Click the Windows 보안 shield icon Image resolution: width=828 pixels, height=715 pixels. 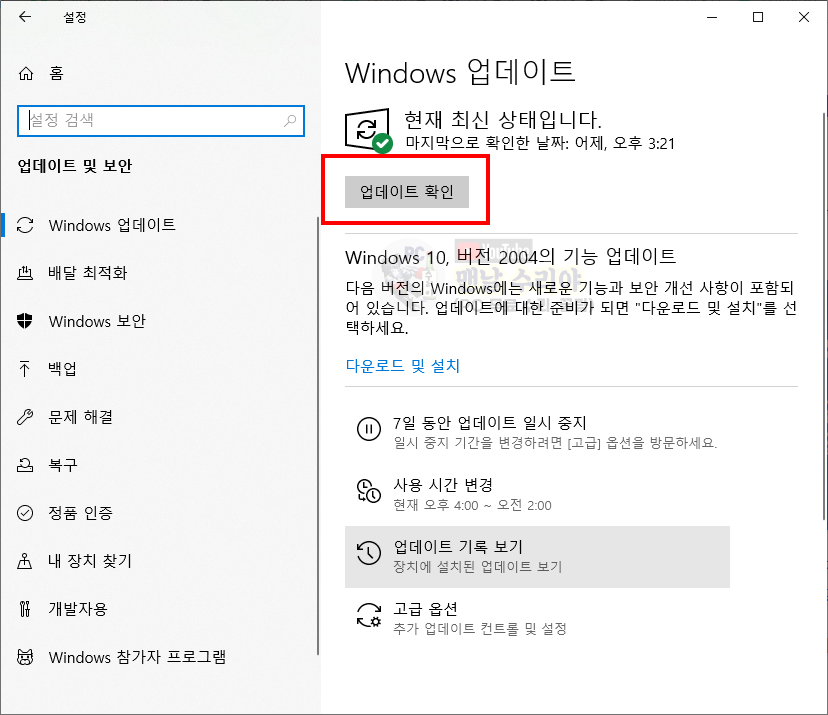click(25, 321)
